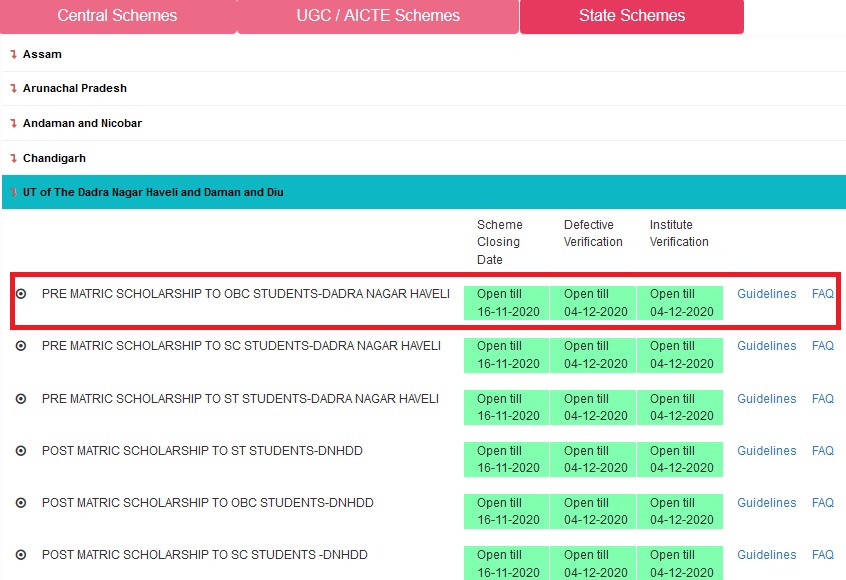Screen dimensions: 846x580
Task: Select Post Matric OBC students DNHDD radio button
Action: point(21,503)
